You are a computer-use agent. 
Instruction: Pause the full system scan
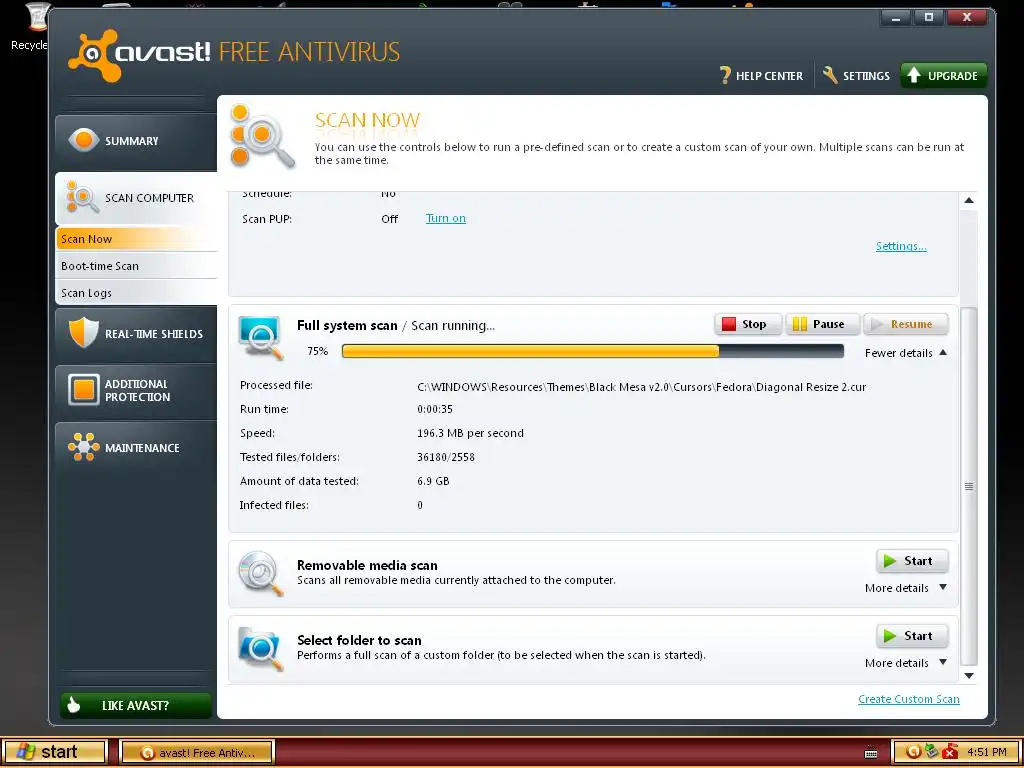[x=823, y=324]
